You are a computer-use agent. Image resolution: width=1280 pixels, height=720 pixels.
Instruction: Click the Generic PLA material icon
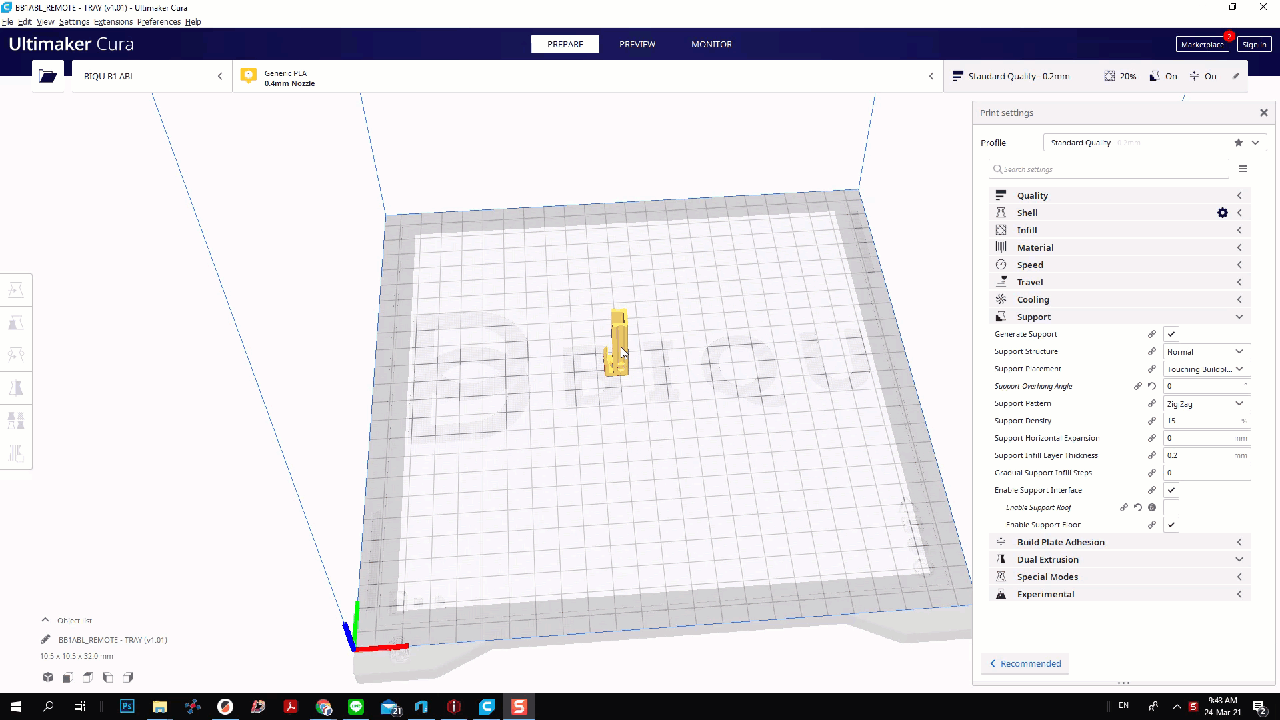tap(249, 76)
